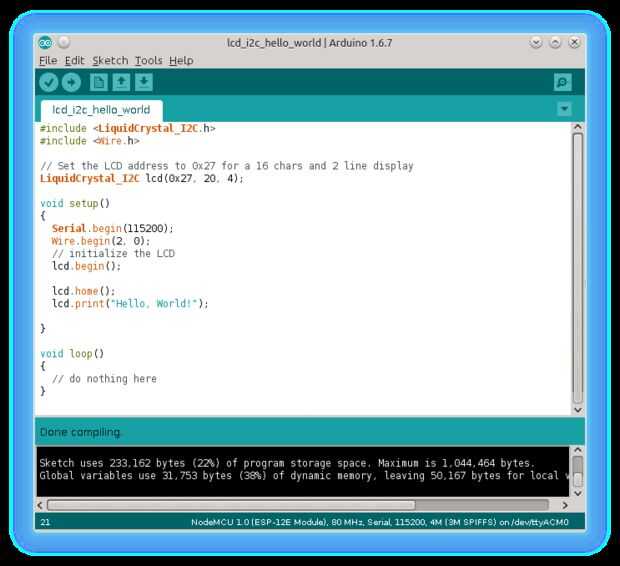Select the lcd_i2c_hello_world tab
The image size is (620, 566).
click(101, 110)
